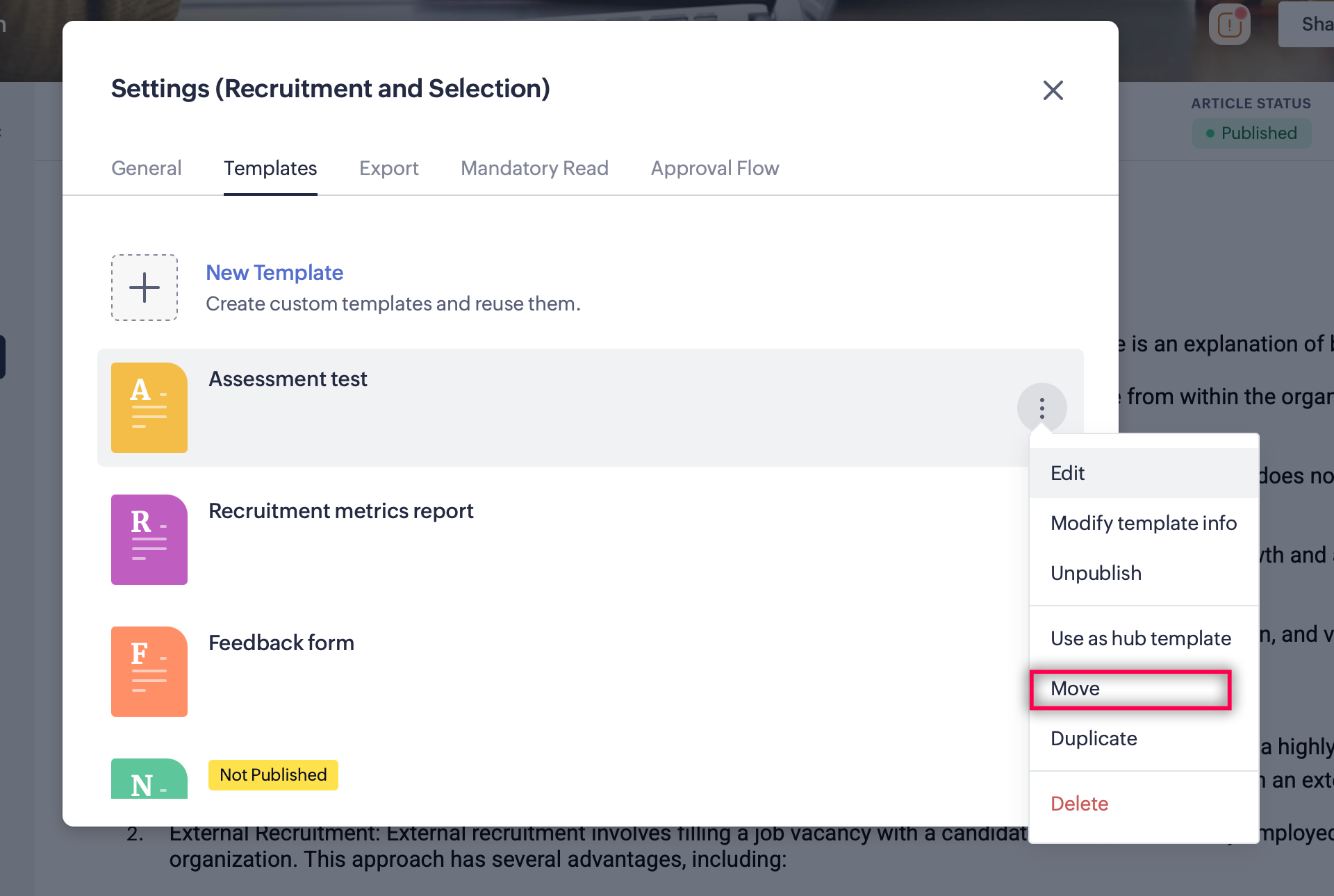Select Unpublish in the dropdown menu

pos(1096,573)
